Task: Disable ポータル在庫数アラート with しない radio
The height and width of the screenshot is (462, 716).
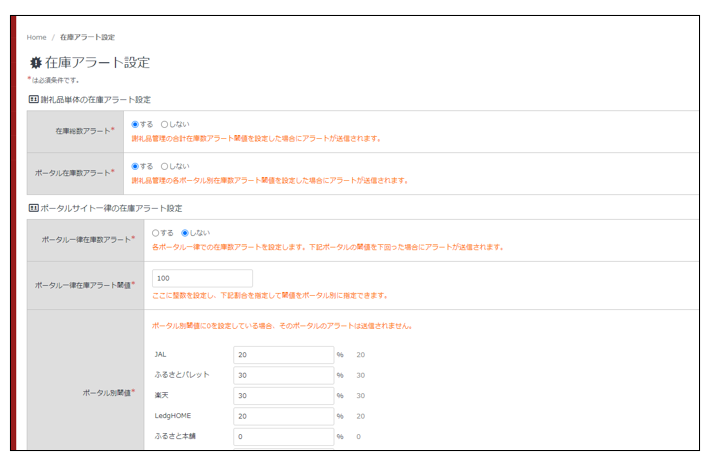Action: (x=165, y=166)
